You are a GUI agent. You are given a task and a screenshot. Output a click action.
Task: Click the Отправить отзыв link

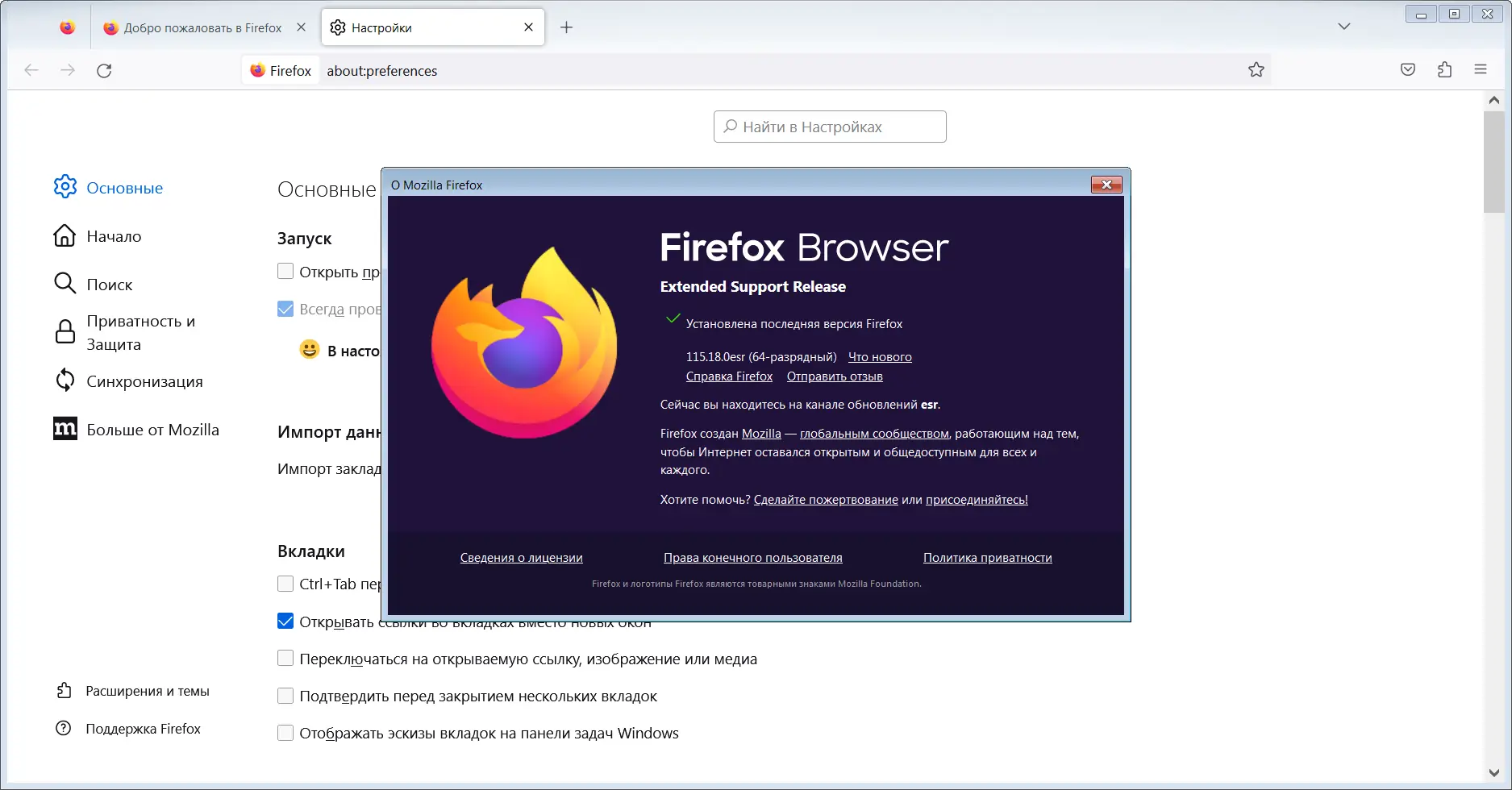(835, 376)
